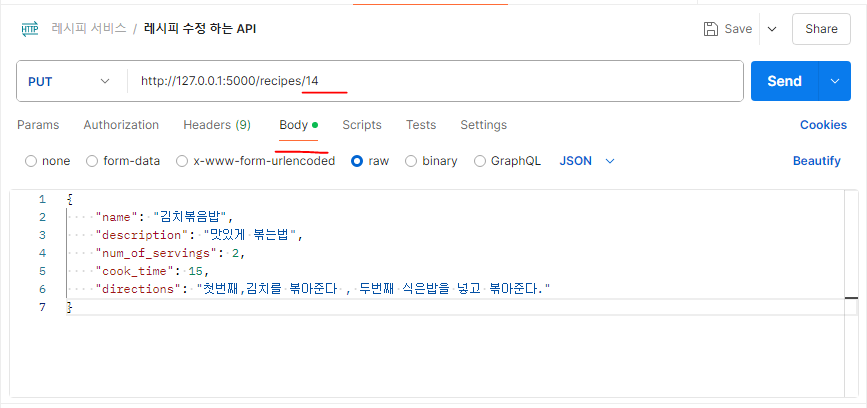Click line number 7 in the gutter
Screen dimensions: 867x408
(43, 307)
